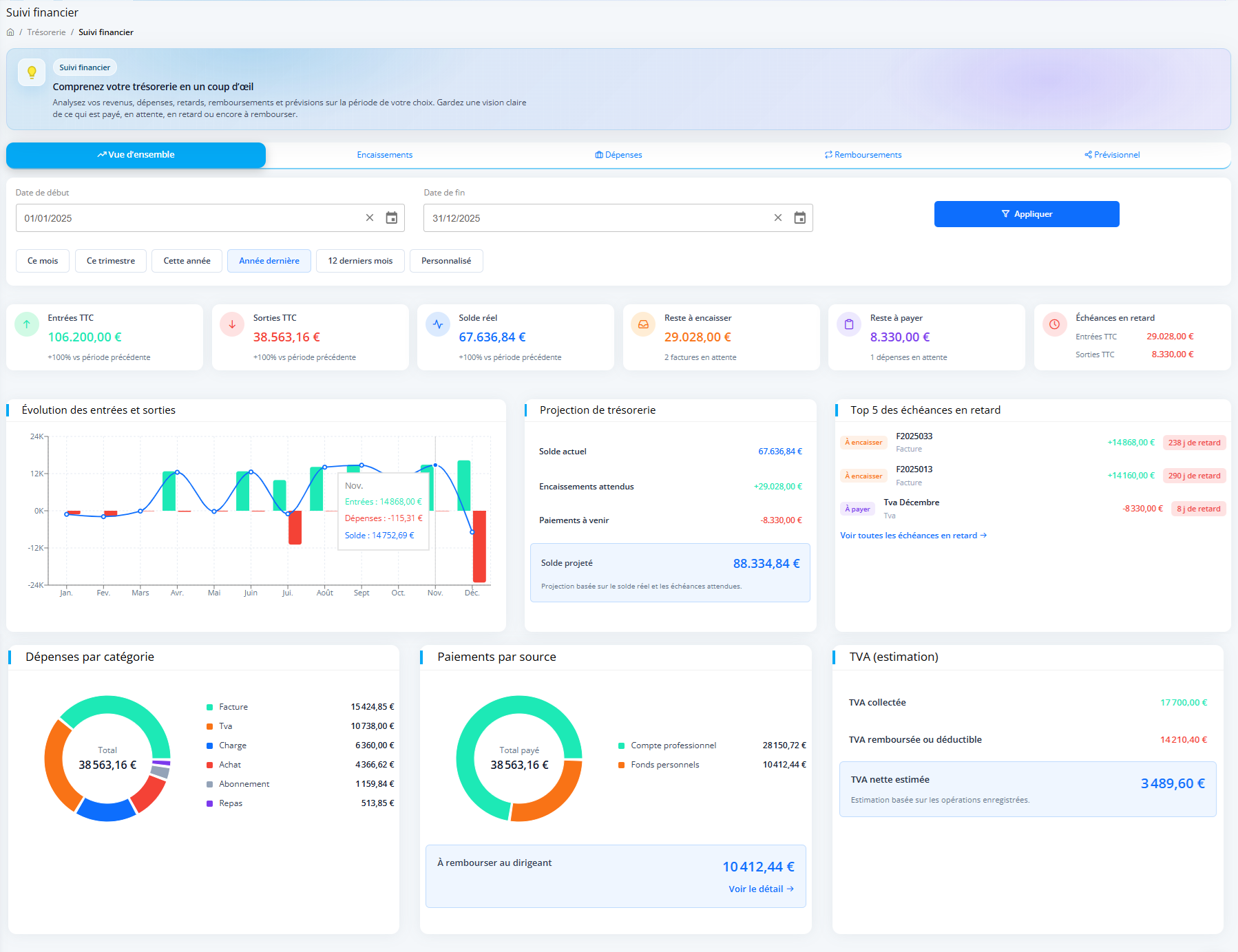The width and height of the screenshot is (1238, 952).
Task: Click the Fonds personnels legend color square
Action: pos(622,765)
